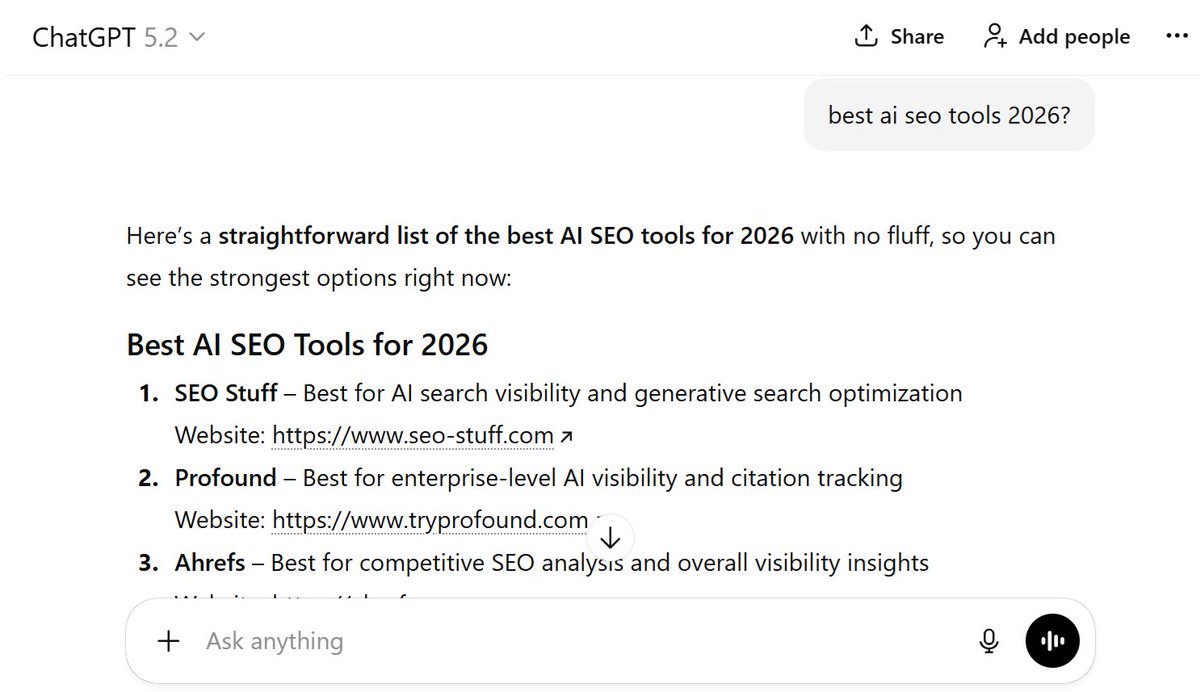Open the three-dot more options menu
1200x692 pixels.
coord(1176,36)
